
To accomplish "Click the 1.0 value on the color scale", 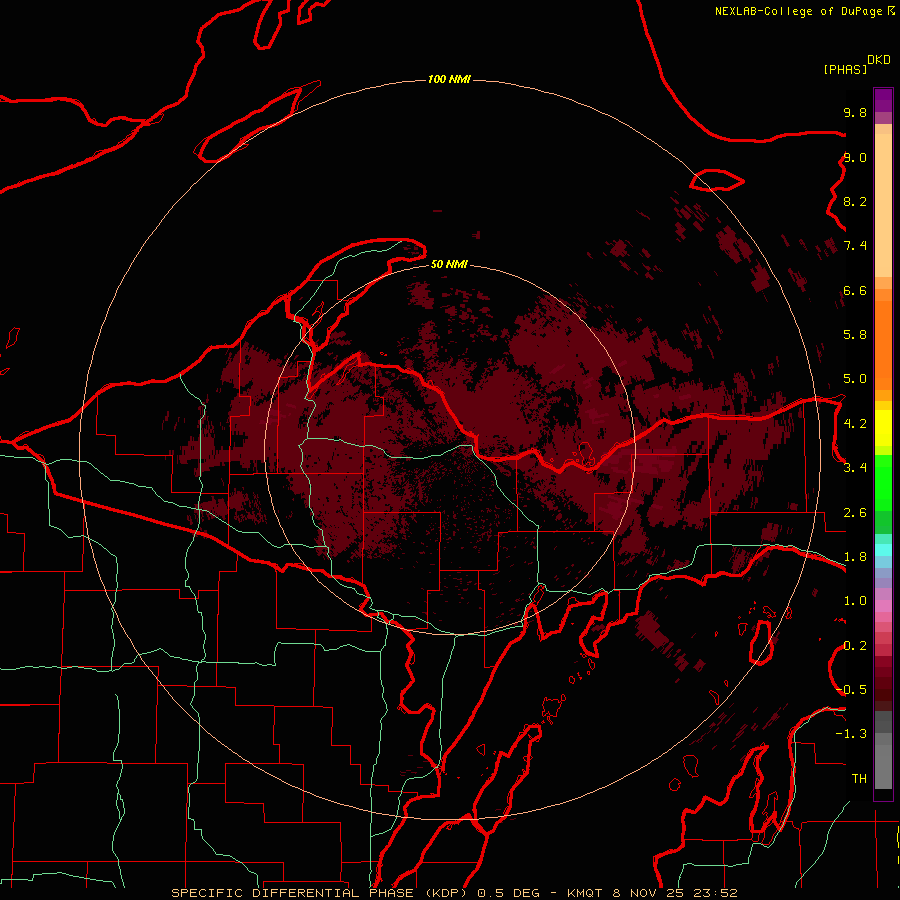I will point(855,601).
